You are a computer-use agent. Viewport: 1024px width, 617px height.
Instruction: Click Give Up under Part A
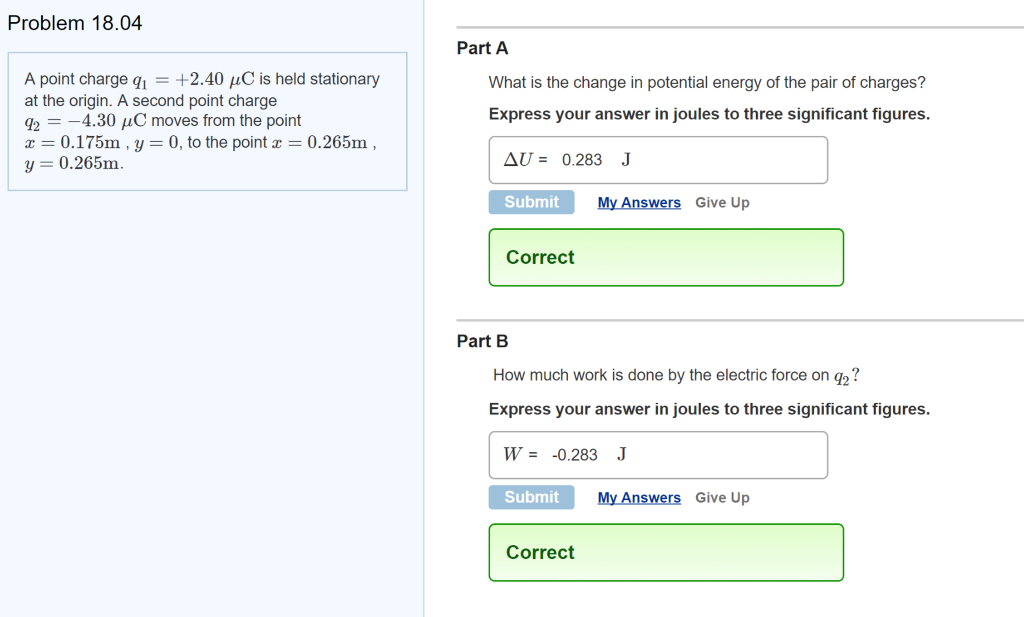[x=722, y=202]
